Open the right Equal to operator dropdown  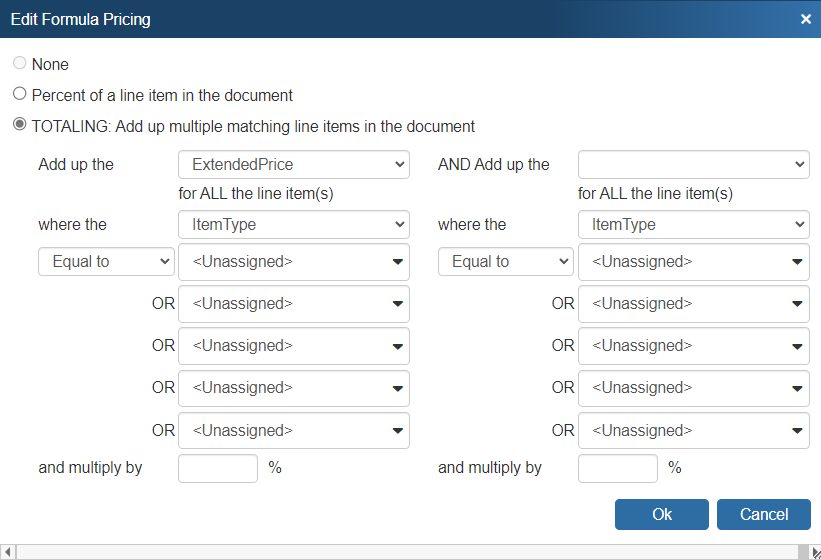tap(506, 262)
